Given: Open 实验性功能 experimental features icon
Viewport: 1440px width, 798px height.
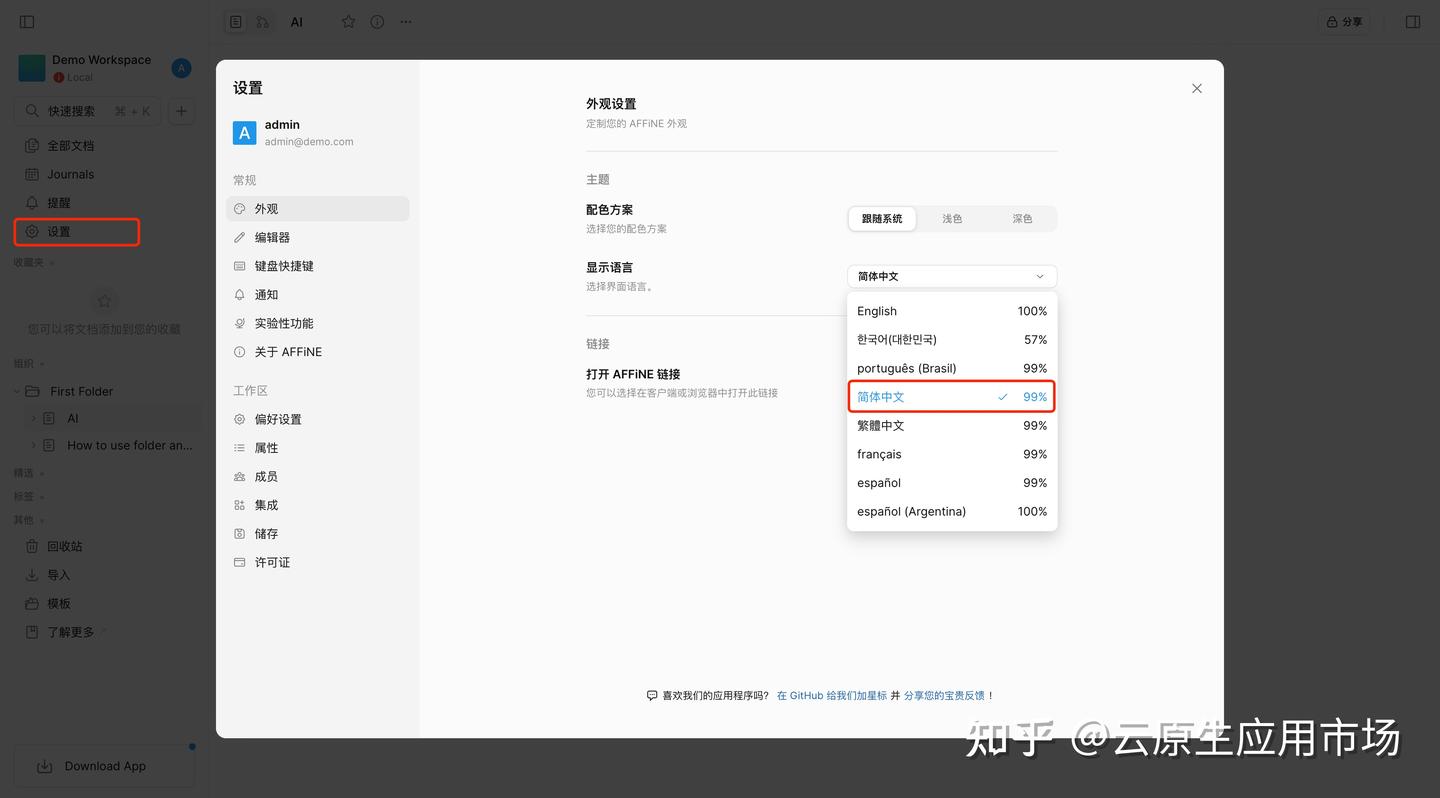Looking at the screenshot, I should [x=240, y=324].
